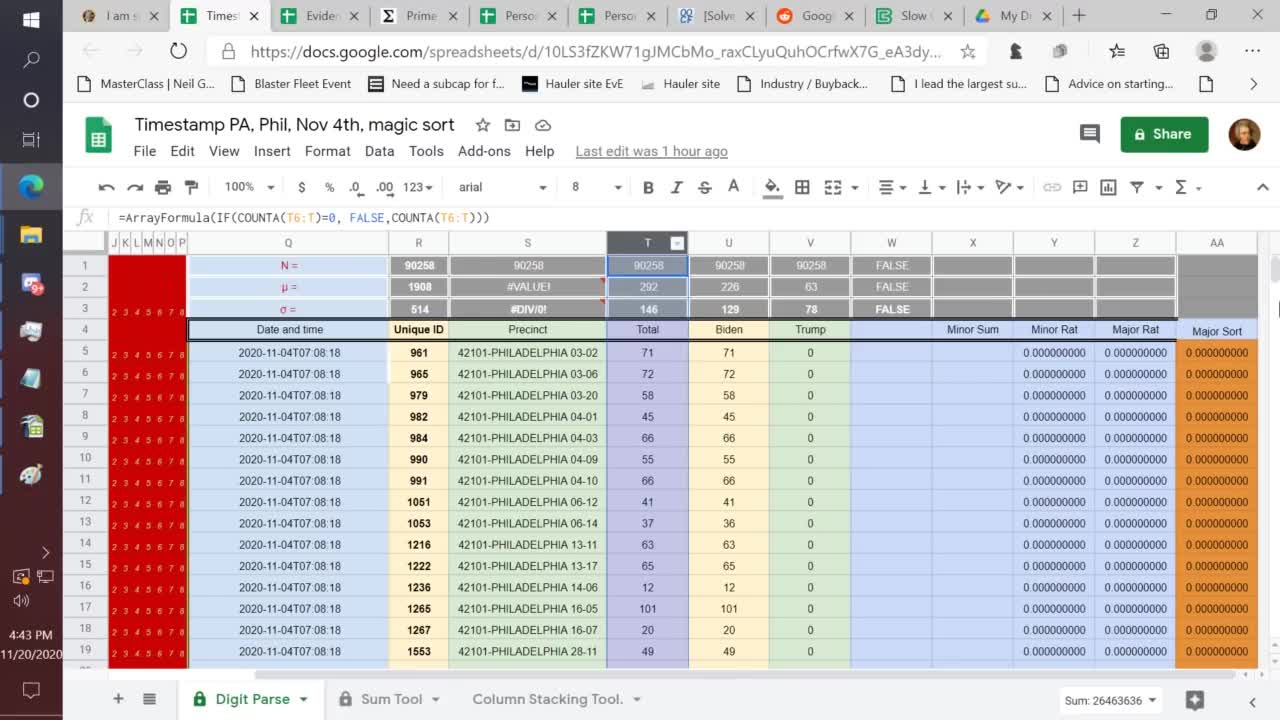Toggle bold formatting

point(648,187)
